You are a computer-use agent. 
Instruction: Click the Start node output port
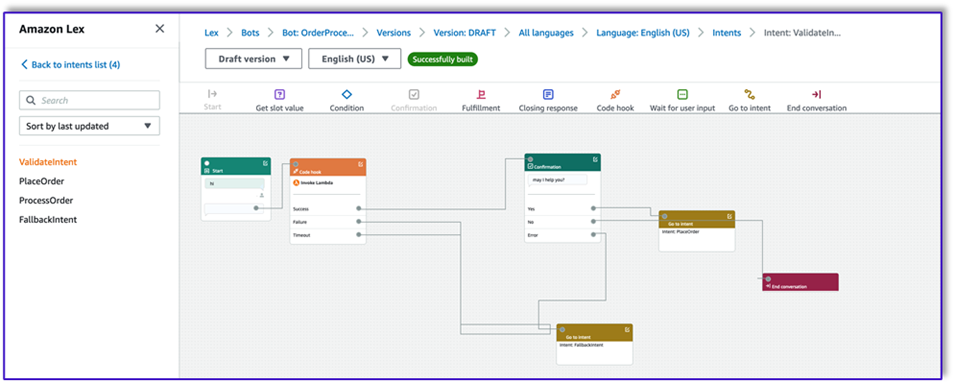click(x=256, y=208)
